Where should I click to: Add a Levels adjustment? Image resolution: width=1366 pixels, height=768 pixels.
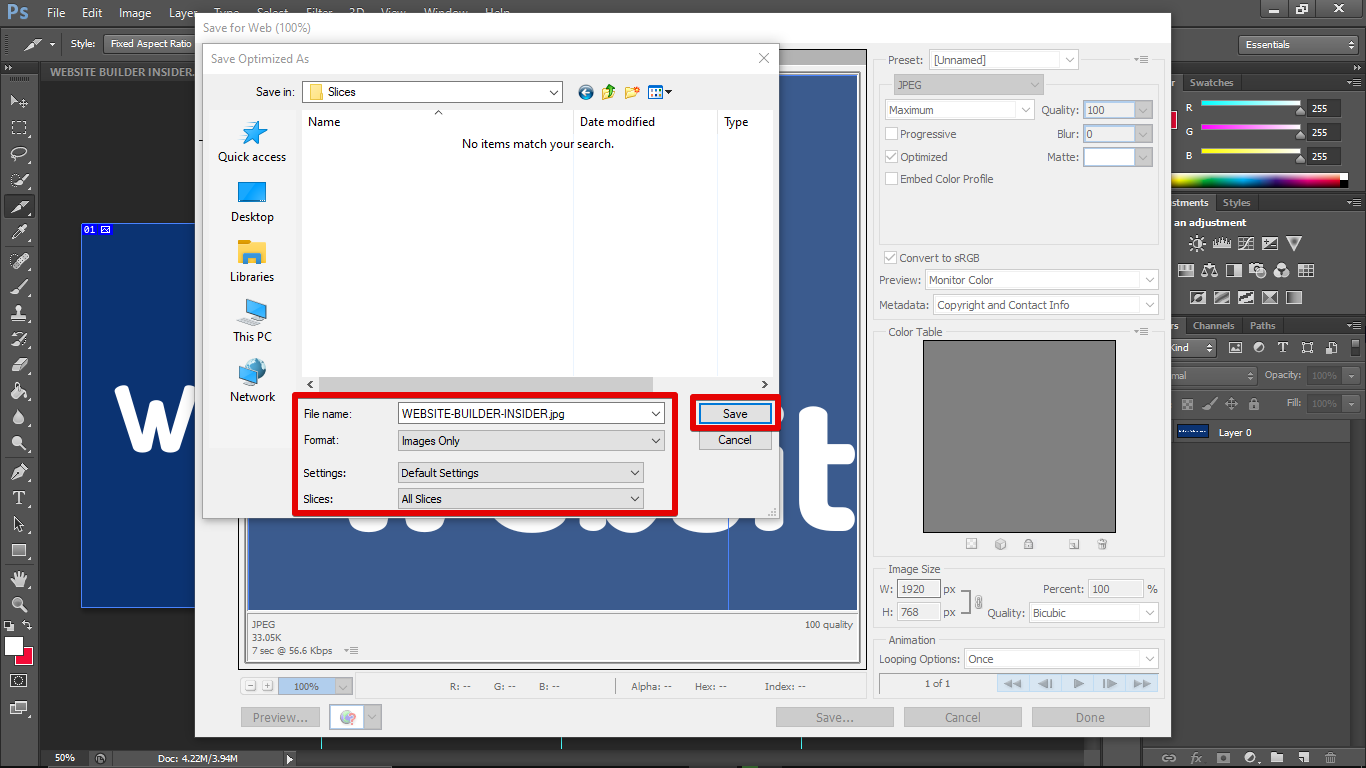click(1221, 243)
